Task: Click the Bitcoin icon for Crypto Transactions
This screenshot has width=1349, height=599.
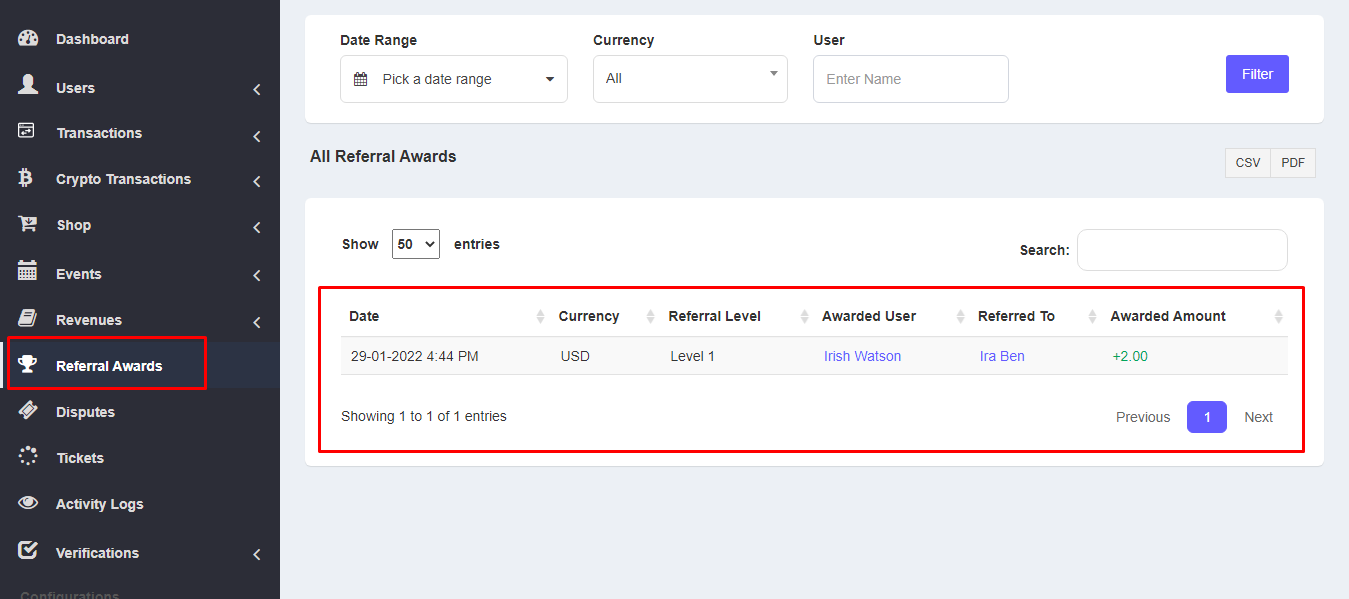Action: point(27,179)
